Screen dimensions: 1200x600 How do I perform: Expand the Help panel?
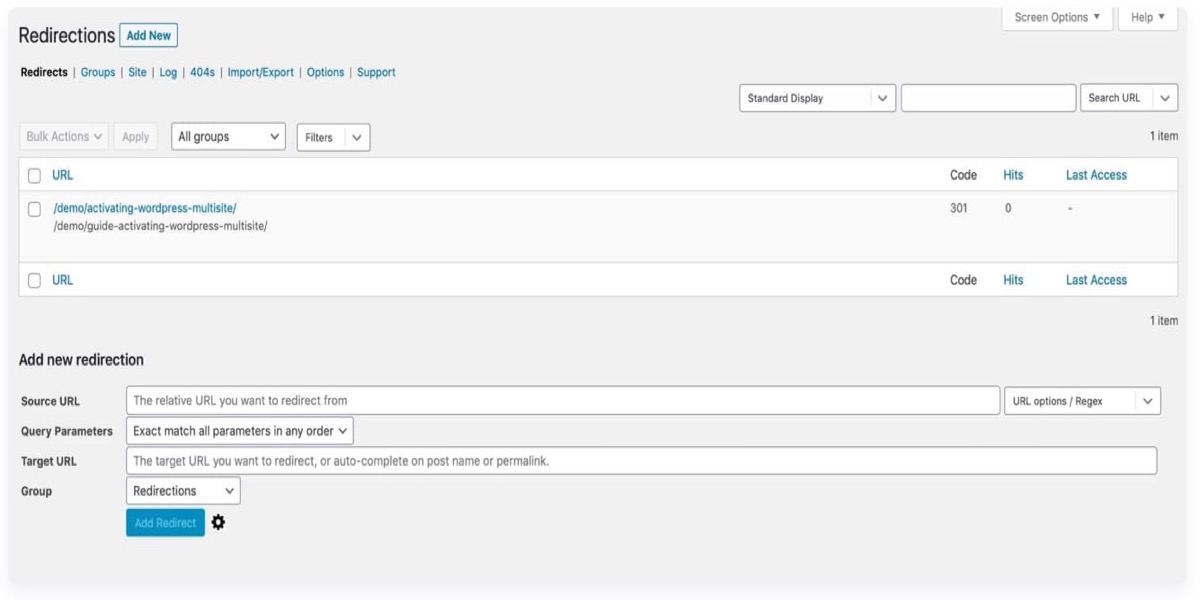coord(1148,18)
